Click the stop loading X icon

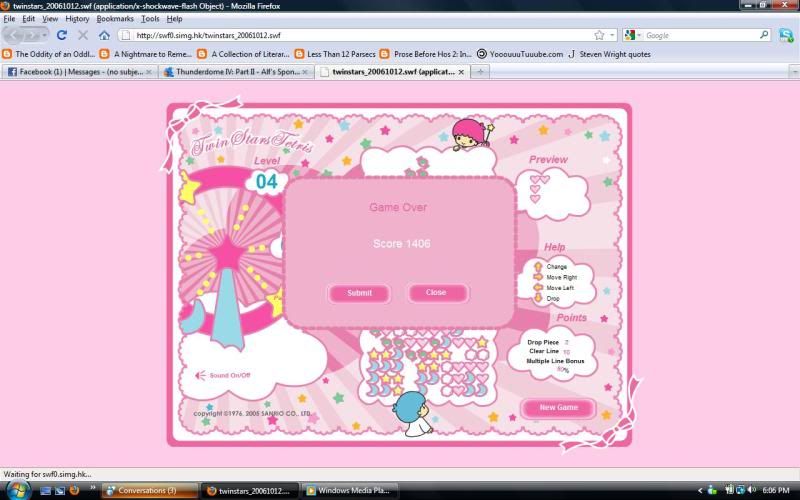[83, 35]
